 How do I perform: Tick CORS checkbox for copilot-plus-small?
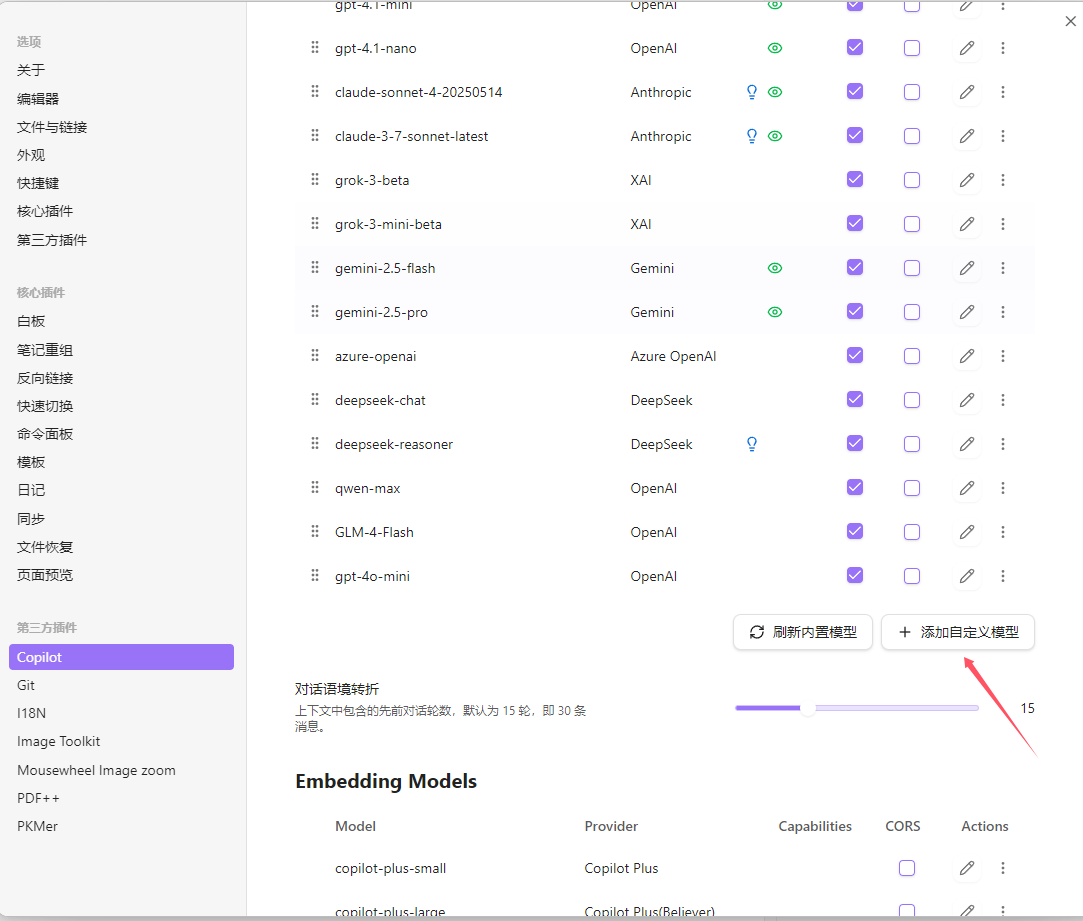907,868
